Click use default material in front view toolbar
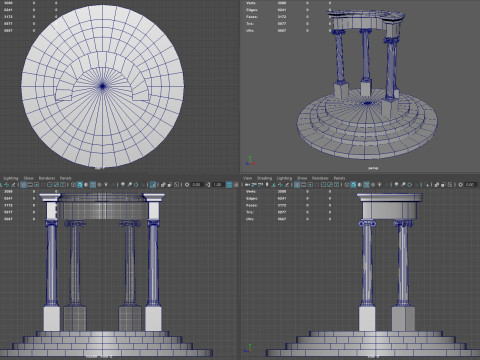The image size is (480, 360). [x=86, y=185]
